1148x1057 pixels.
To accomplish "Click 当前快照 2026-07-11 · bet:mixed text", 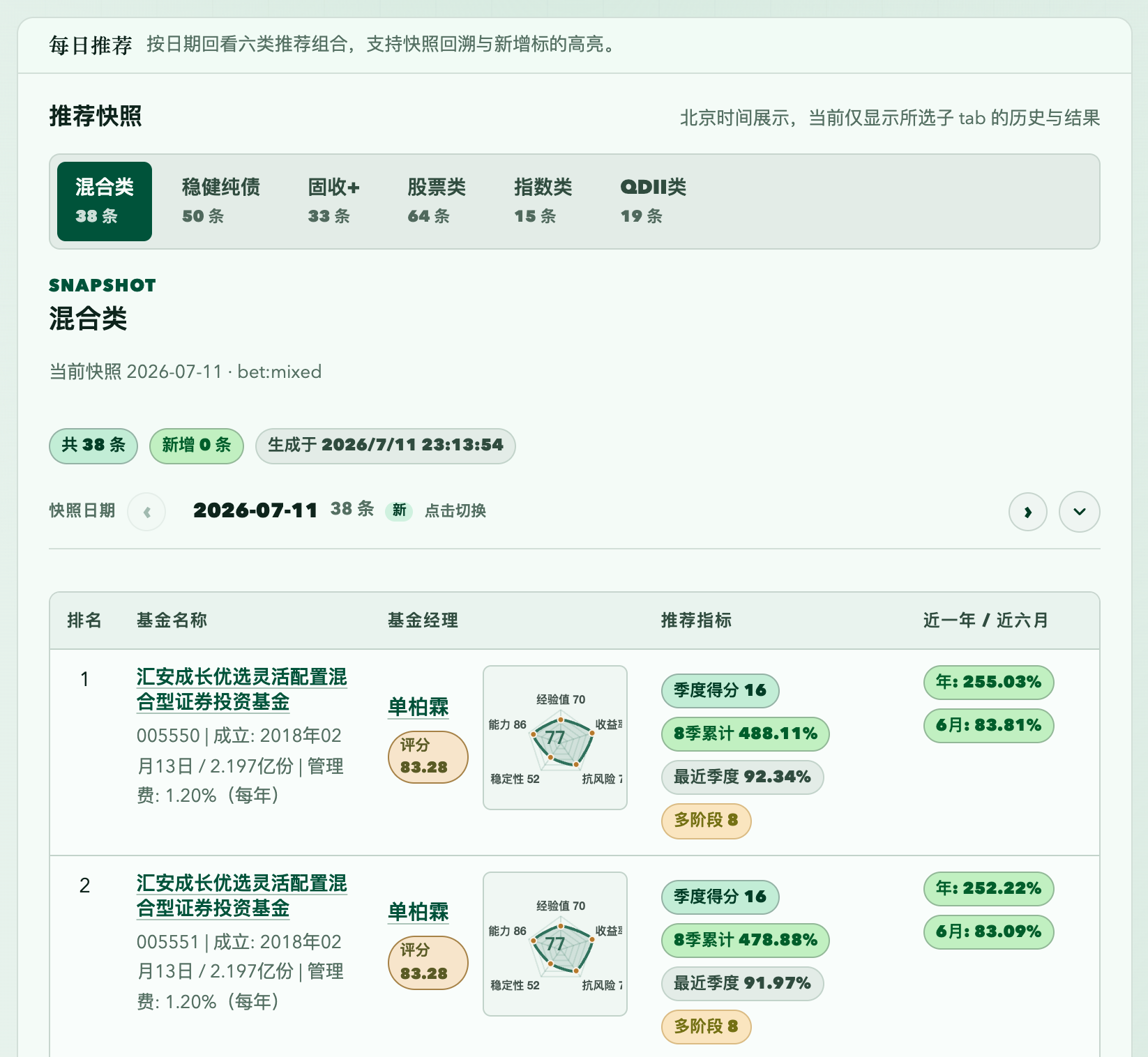I will pyautogui.click(x=186, y=372).
